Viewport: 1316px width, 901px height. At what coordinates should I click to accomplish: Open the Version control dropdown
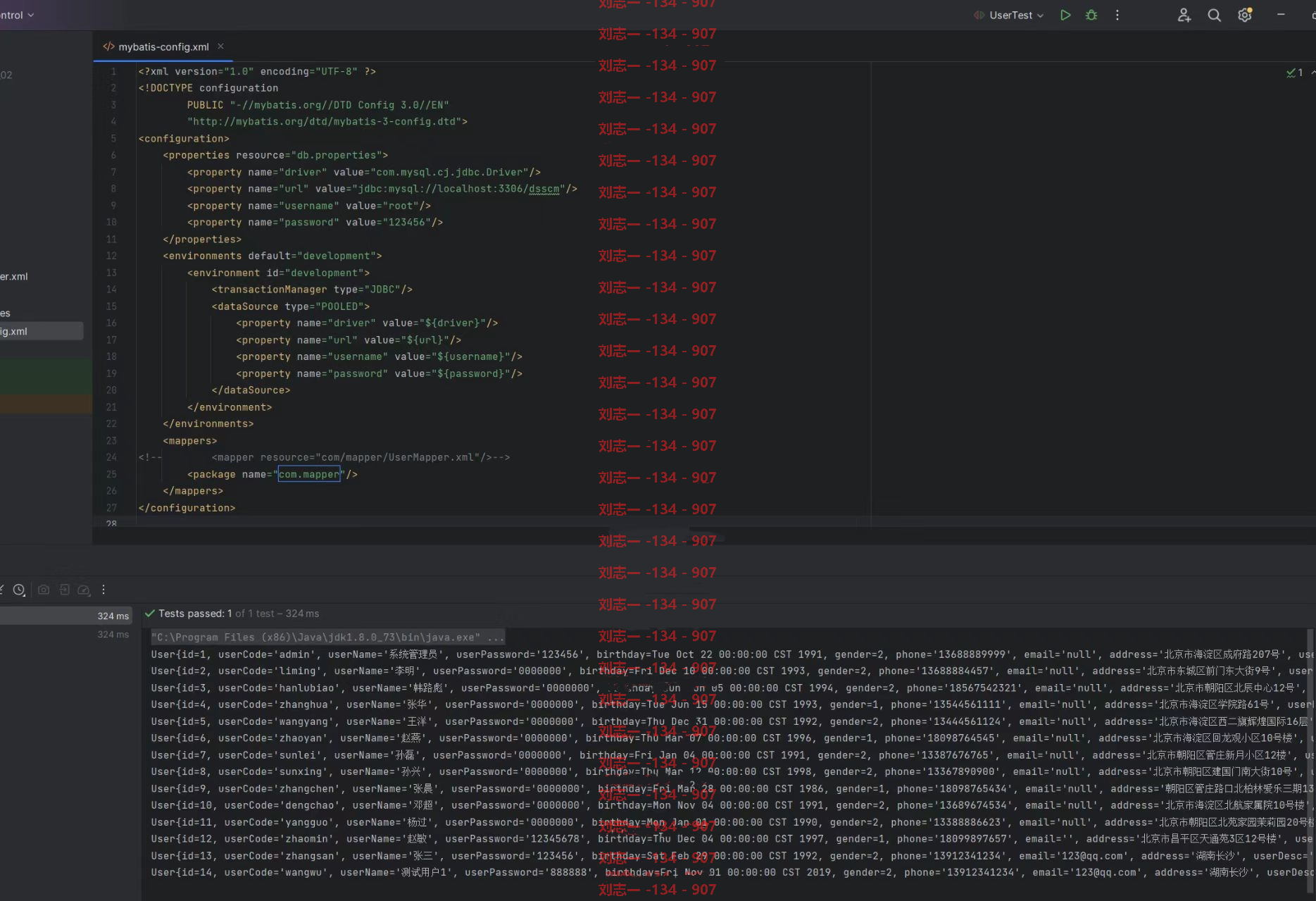coord(17,15)
